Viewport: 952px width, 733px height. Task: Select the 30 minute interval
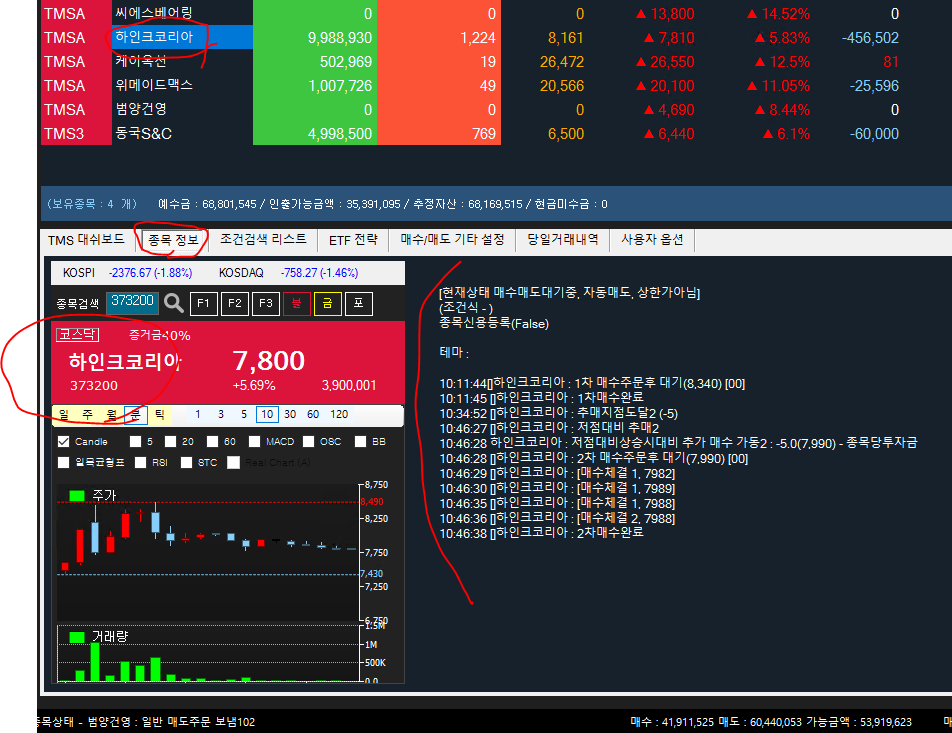[x=290, y=415]
